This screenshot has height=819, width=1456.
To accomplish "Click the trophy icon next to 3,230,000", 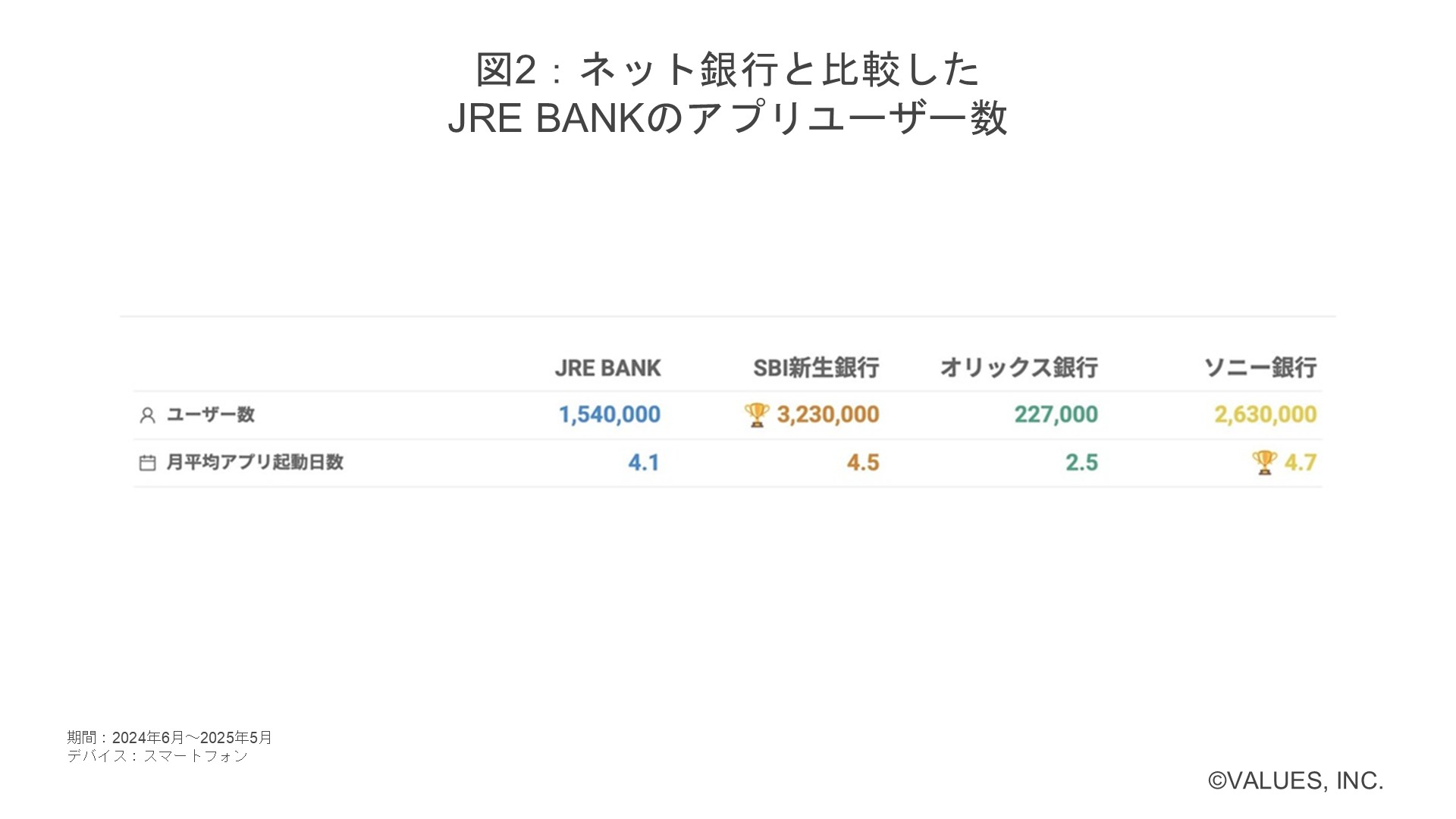I will pyautogui.click(x=756, y=415).
